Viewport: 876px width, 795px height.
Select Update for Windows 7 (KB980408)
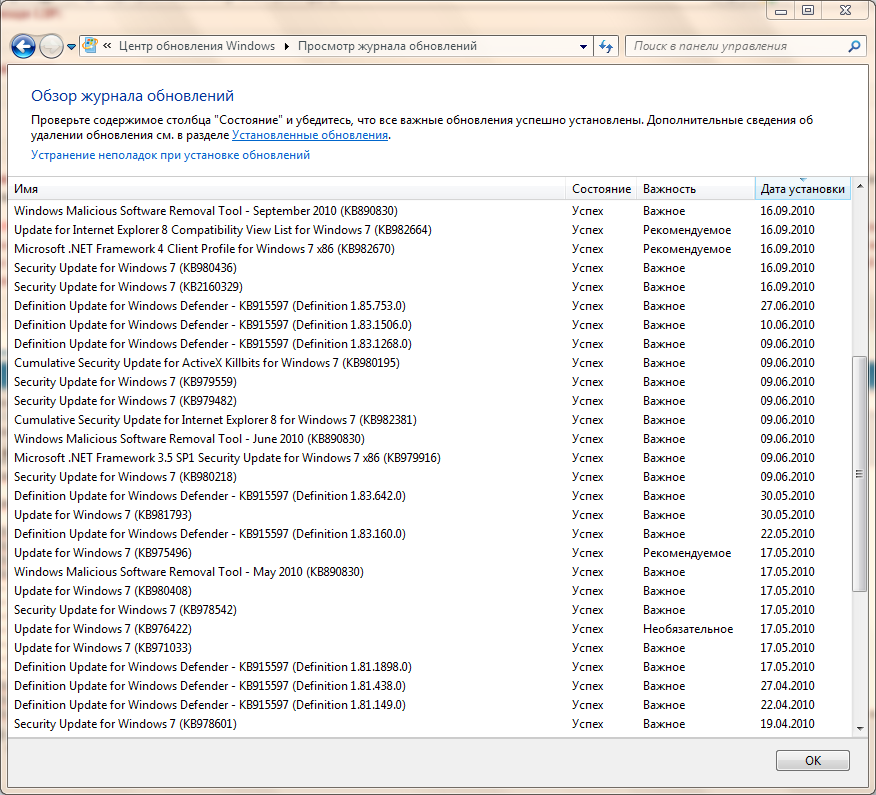point(429,591)
